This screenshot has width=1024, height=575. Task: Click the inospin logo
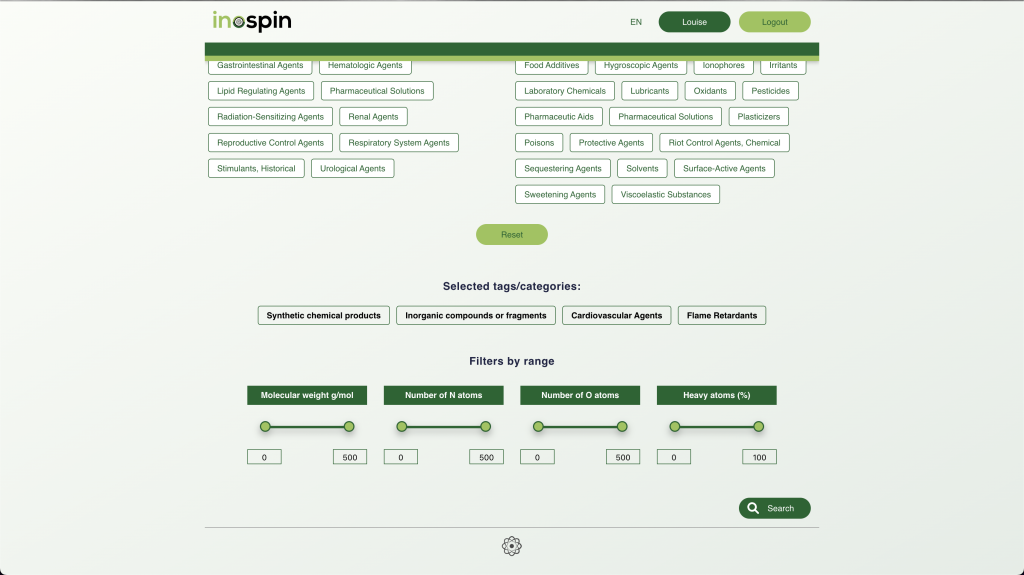coord(251,21)
